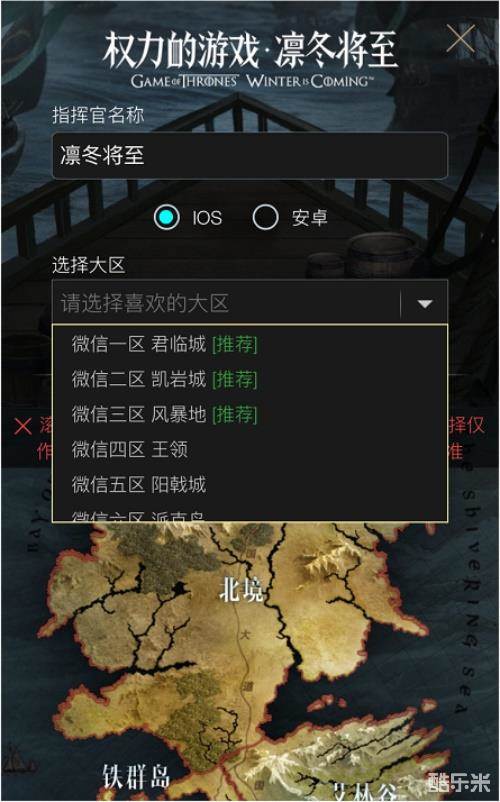This screenshot has height=802, width=500.
Task: Click the 选择大区 label
Action: tap(88, 265)
